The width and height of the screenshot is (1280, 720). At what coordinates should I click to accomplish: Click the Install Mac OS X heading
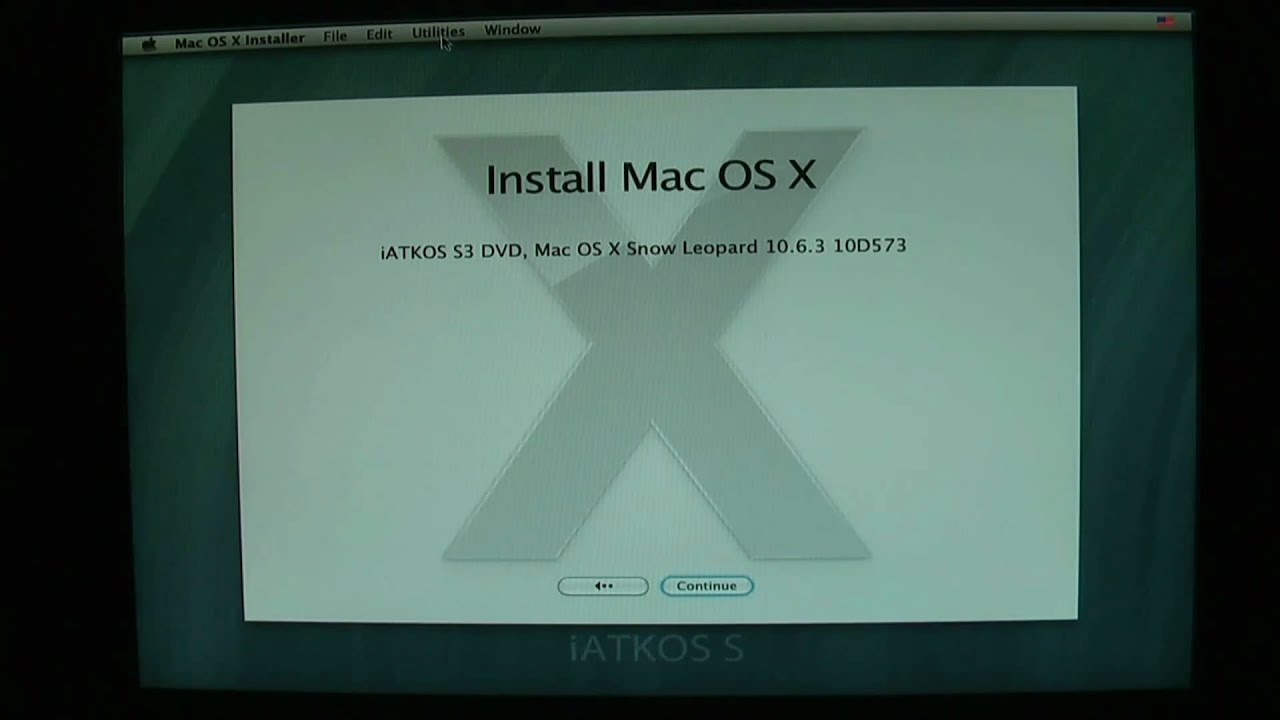click(x=651, y=176)
